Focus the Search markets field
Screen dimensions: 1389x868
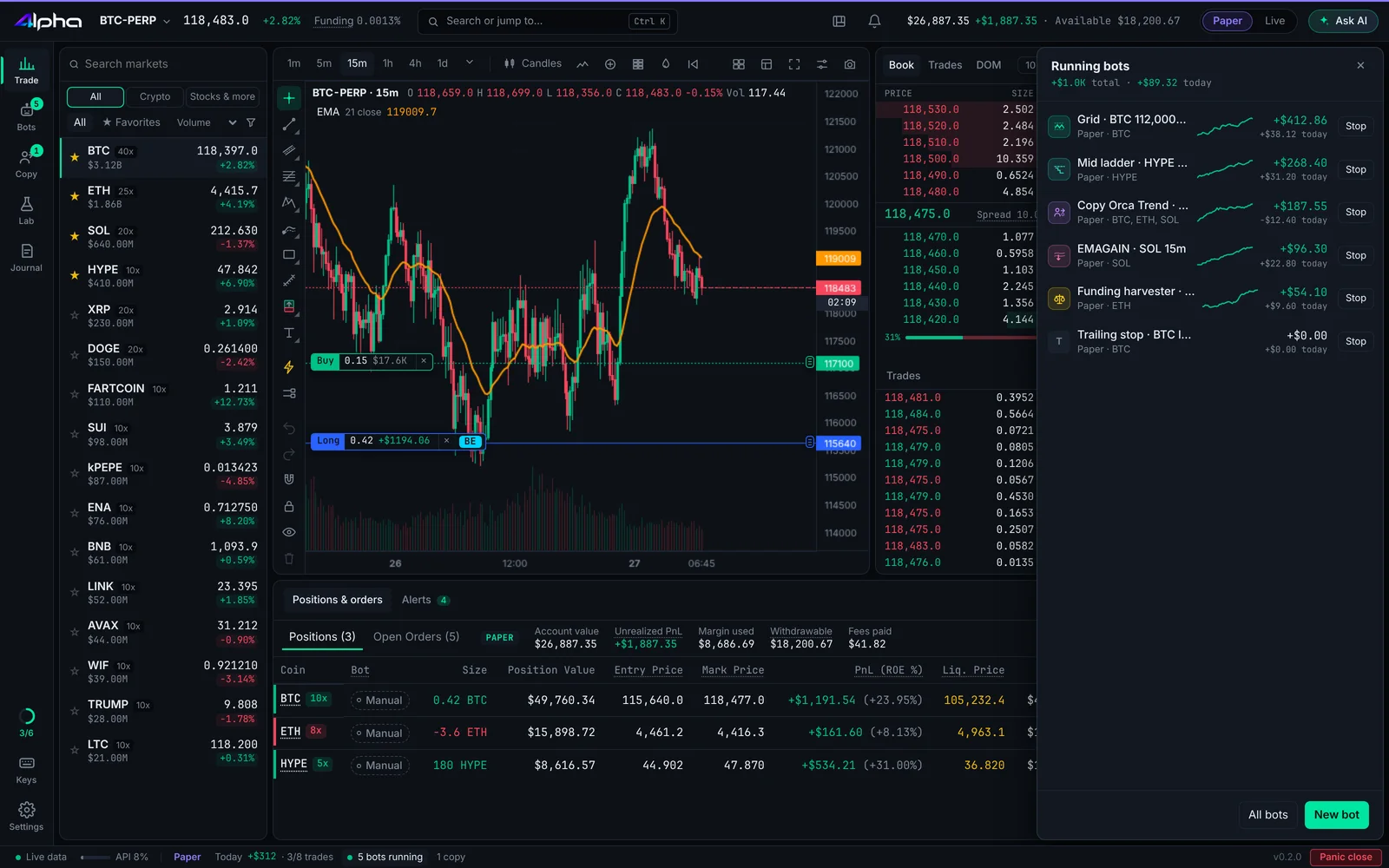163,64
